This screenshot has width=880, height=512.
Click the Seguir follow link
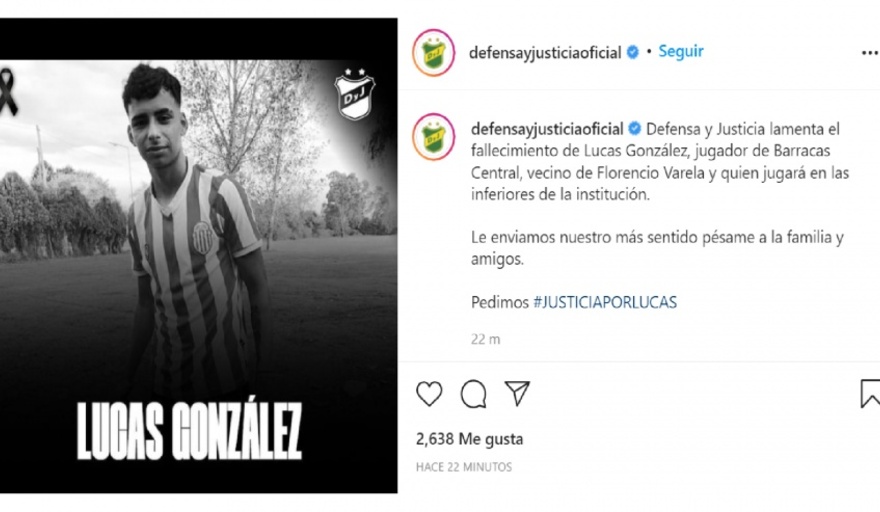pos(681,51)
